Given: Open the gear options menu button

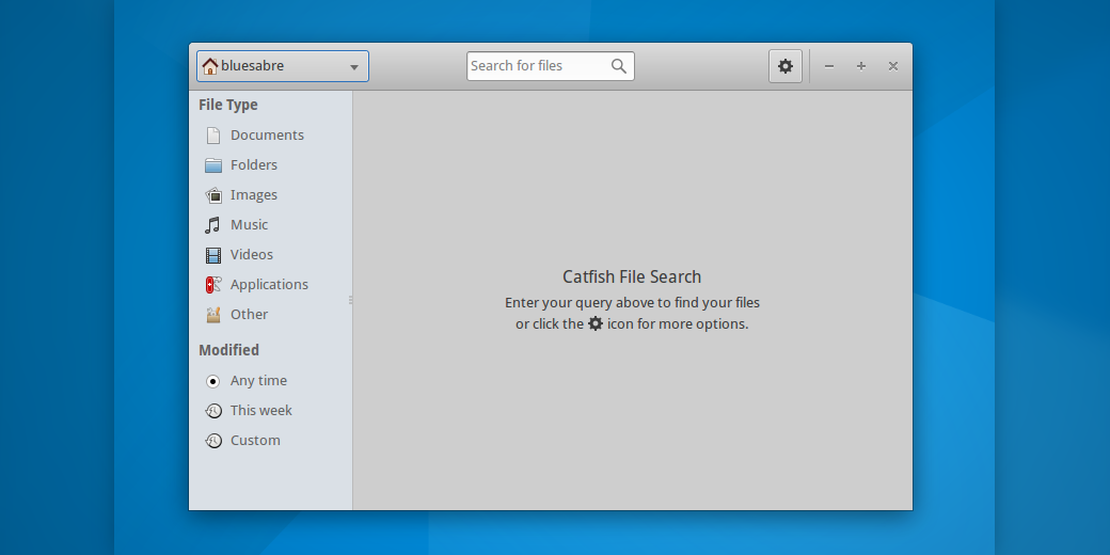Looking at the screenshot, I should (x=785, y=66).
